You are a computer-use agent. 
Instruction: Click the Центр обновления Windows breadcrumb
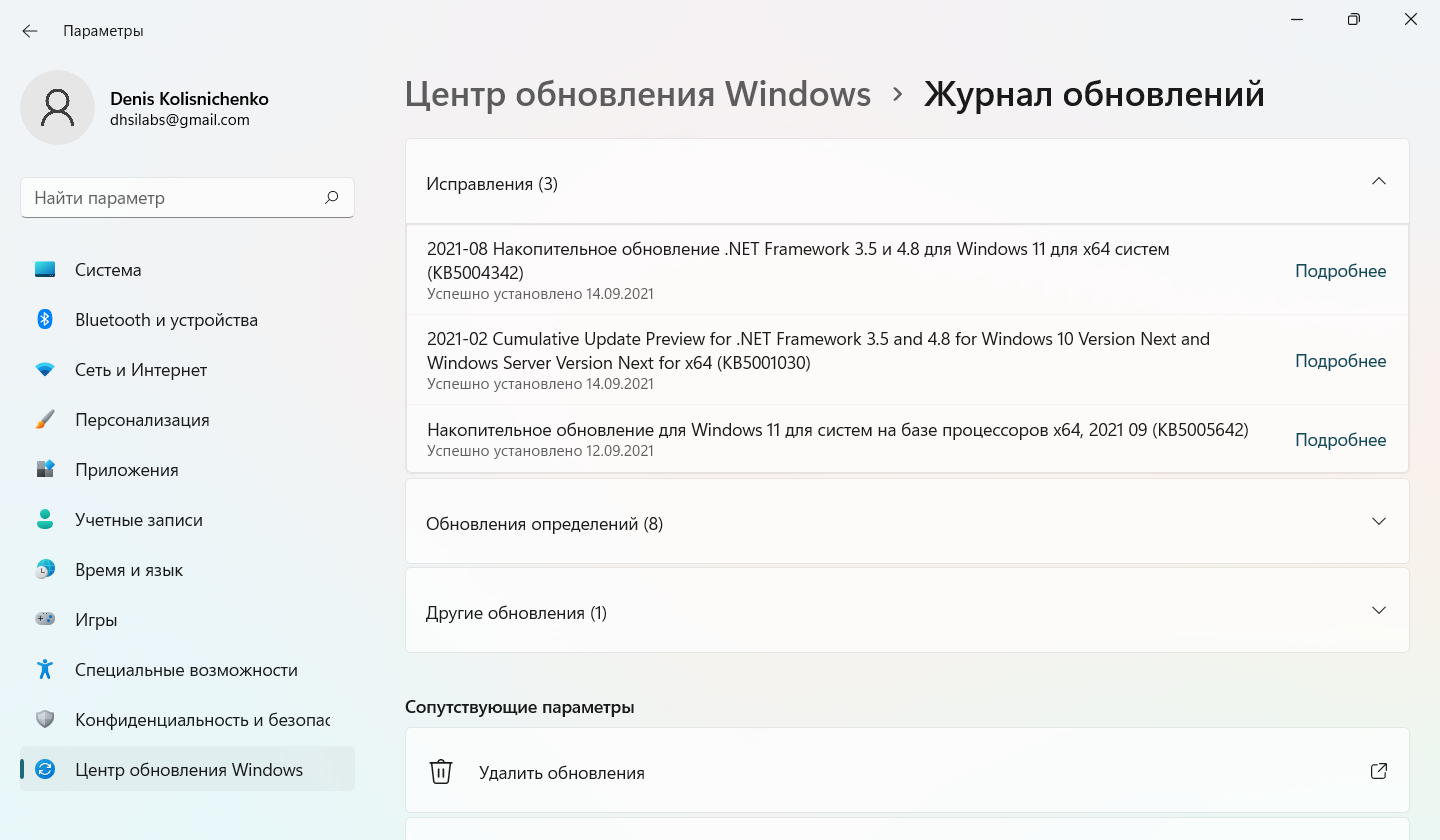[638, 94]
